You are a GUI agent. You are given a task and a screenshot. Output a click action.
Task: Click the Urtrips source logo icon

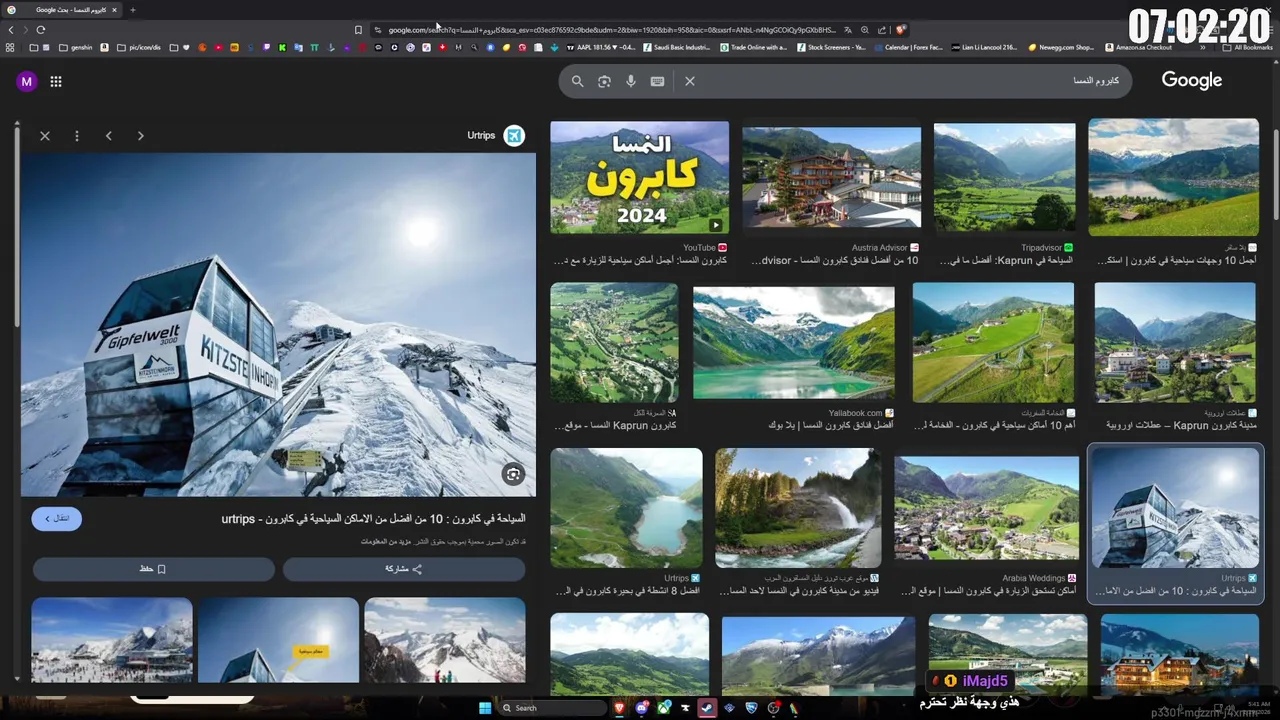514,136
